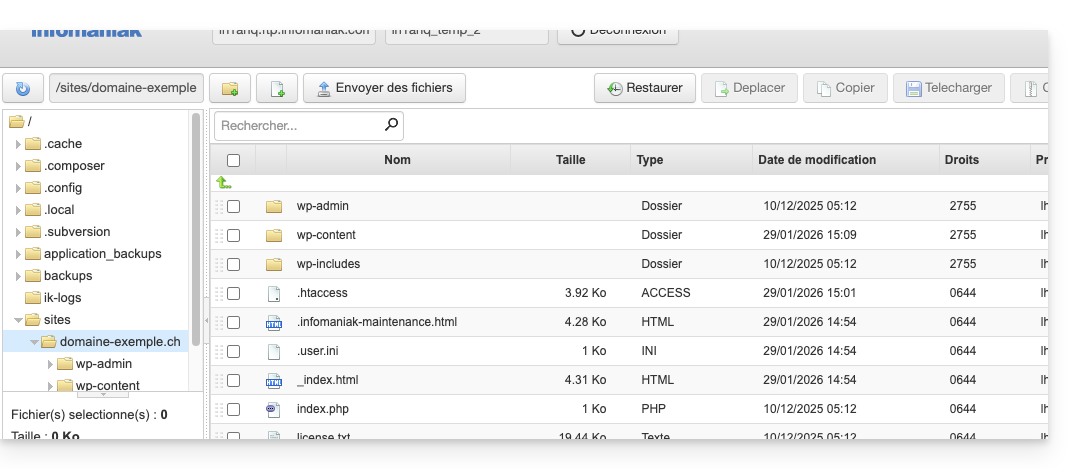Click the blue refresh icon button
This screenshot has height=469, width=1078.
(23, 88)
